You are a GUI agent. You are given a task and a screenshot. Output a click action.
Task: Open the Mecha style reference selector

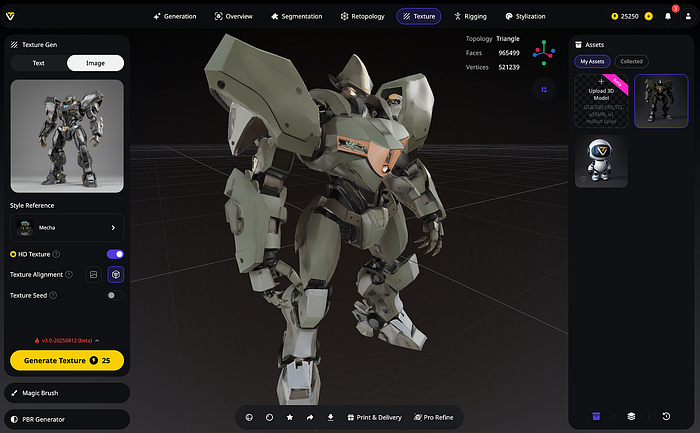coord(67,227)
